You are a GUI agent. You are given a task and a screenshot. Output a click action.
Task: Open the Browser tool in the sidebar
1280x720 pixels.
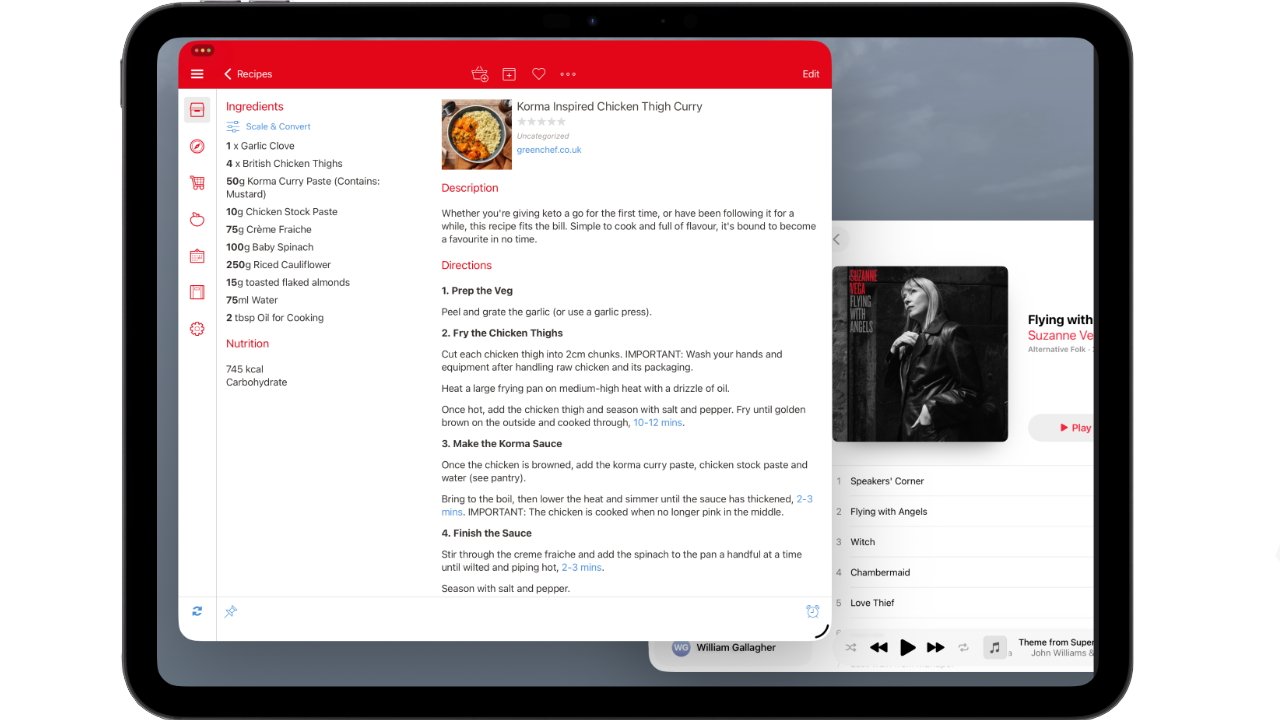pos(197,146)
